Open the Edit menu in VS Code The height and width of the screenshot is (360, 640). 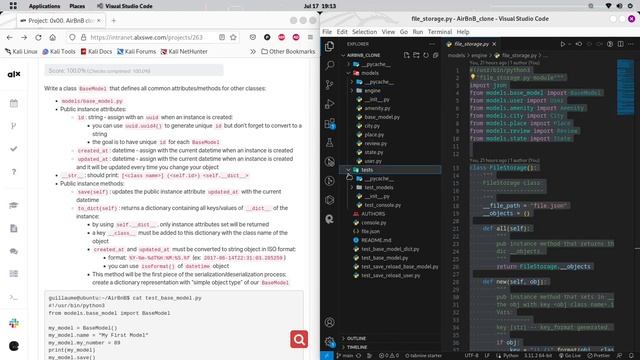pyautogui.click(x=342, y=32)
